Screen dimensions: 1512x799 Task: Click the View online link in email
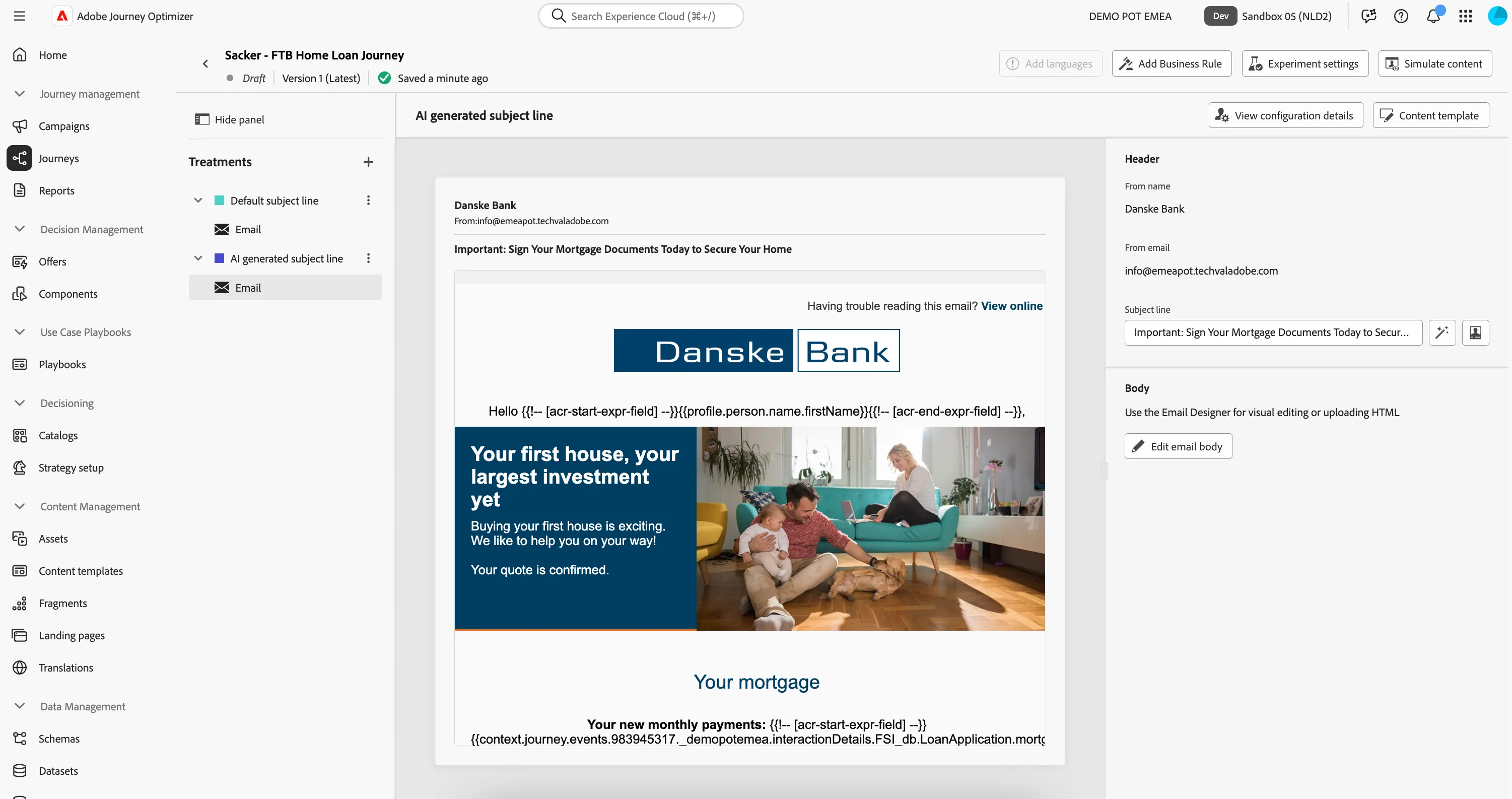(x=1011, y=306)
